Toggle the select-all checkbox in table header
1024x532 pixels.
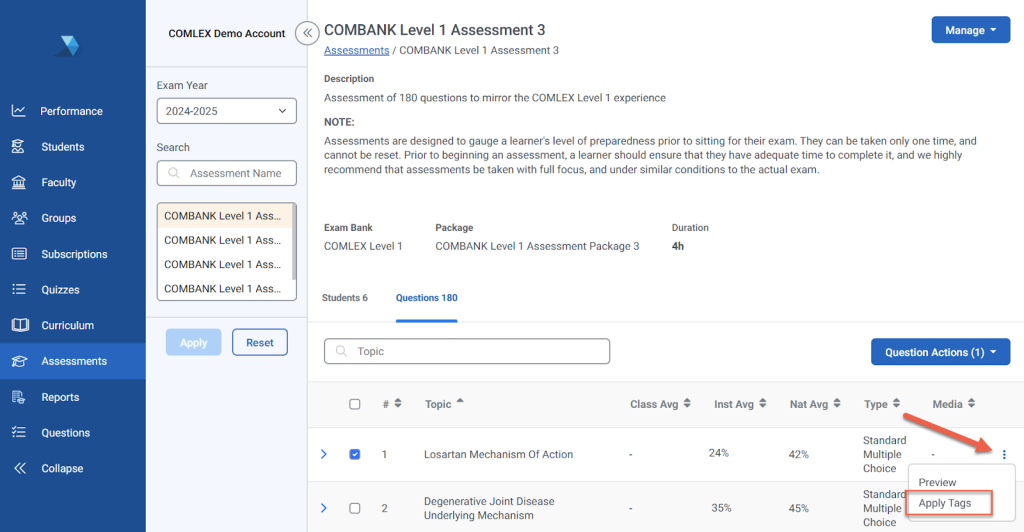(x=355, y=404)
